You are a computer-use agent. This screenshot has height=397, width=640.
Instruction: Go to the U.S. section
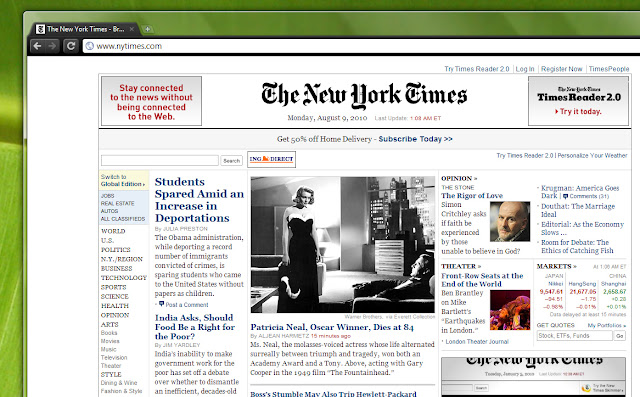(107, 241)
